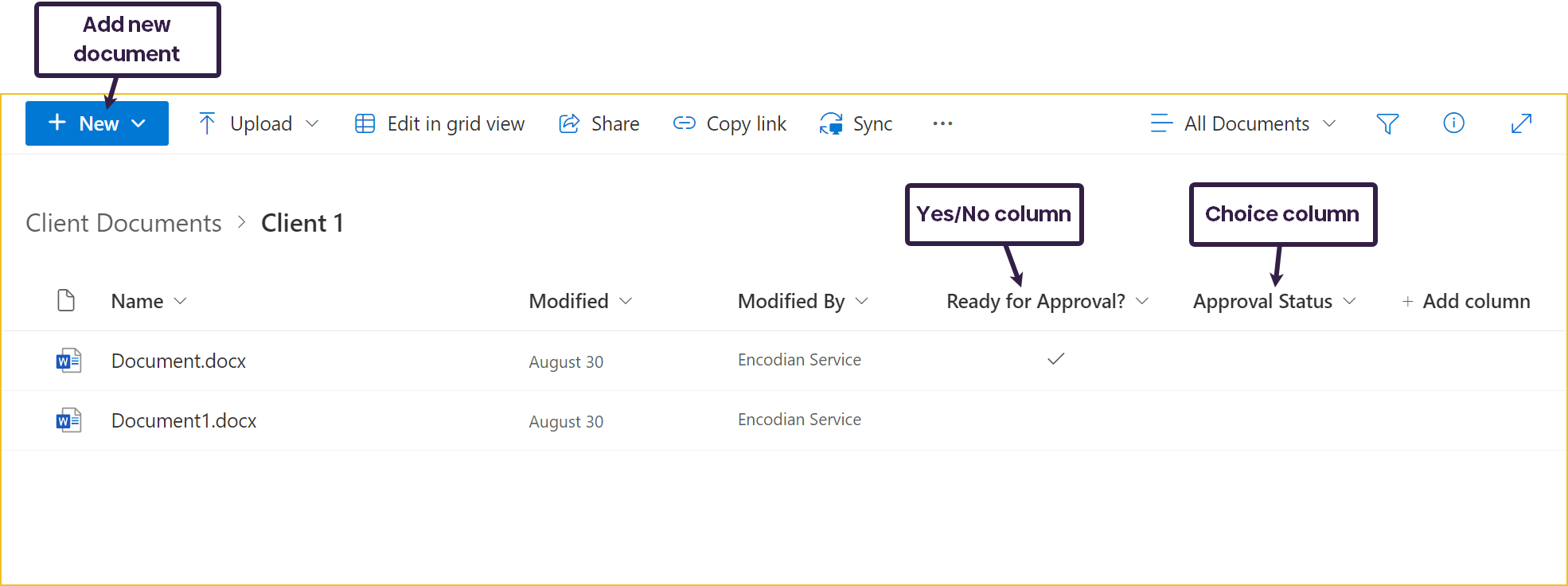Viewport: 1568px width, 586px height.
Task: Open the Ready for Approval? column dropdown
Action: click(x=1142, y=301)
